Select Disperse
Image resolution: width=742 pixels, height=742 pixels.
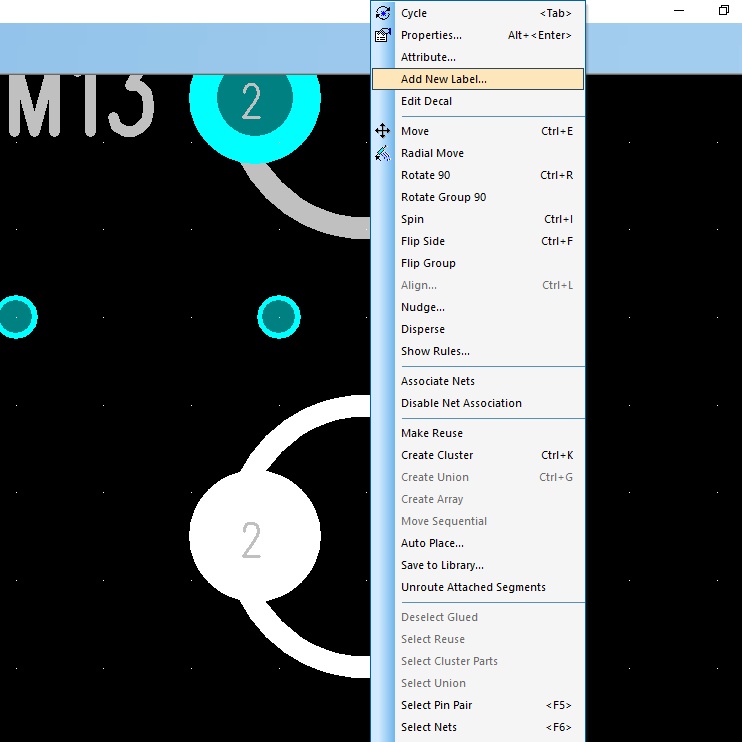[x=478, y=329]
